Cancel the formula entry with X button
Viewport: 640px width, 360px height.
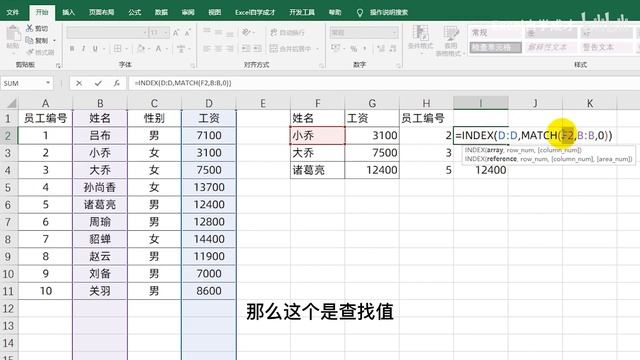point(79,83)
